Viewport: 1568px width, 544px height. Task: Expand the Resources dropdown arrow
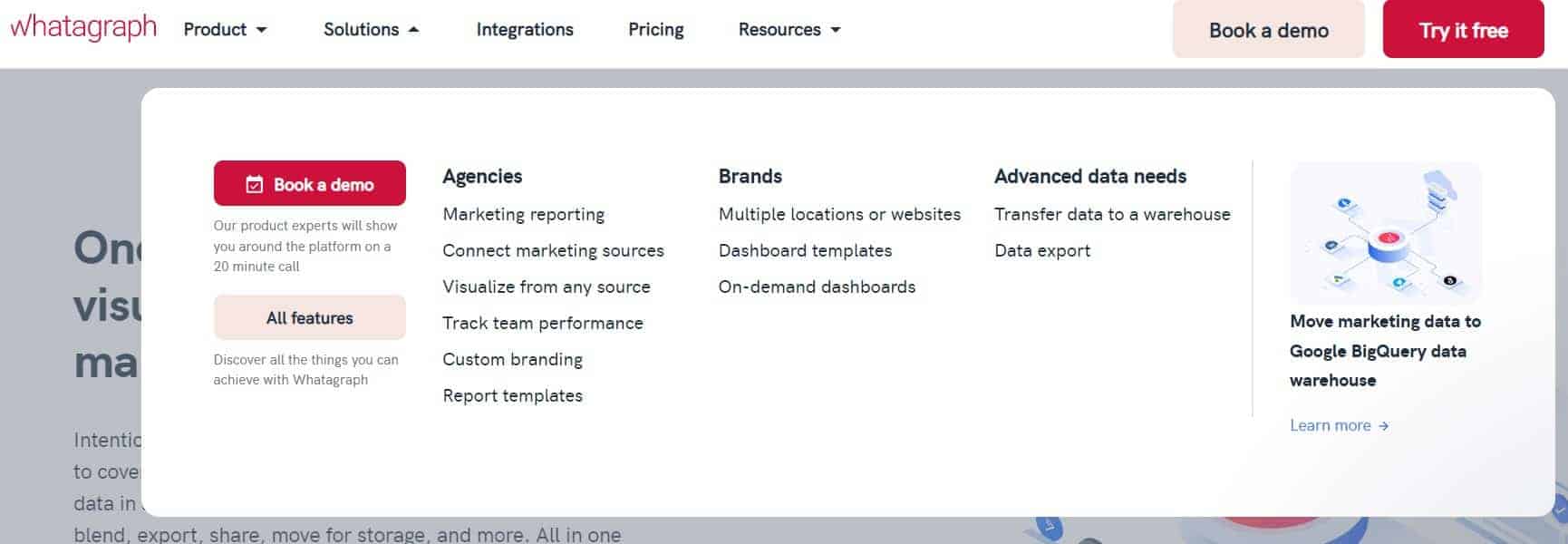836,30
